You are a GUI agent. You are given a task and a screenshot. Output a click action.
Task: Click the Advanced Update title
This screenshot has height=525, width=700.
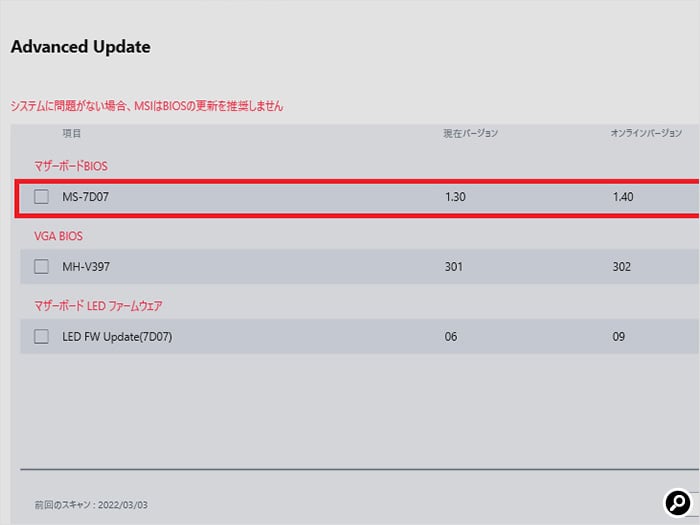81,47
